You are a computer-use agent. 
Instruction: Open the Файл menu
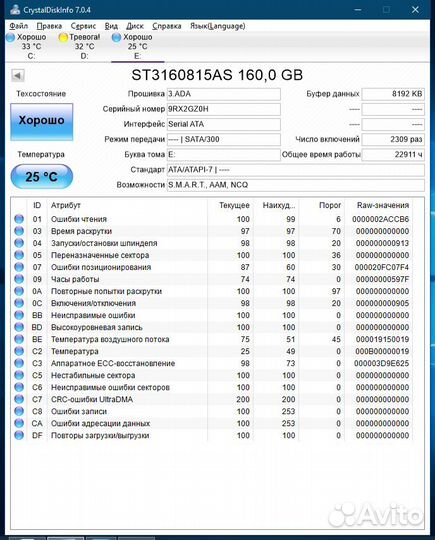coord(19,26)
